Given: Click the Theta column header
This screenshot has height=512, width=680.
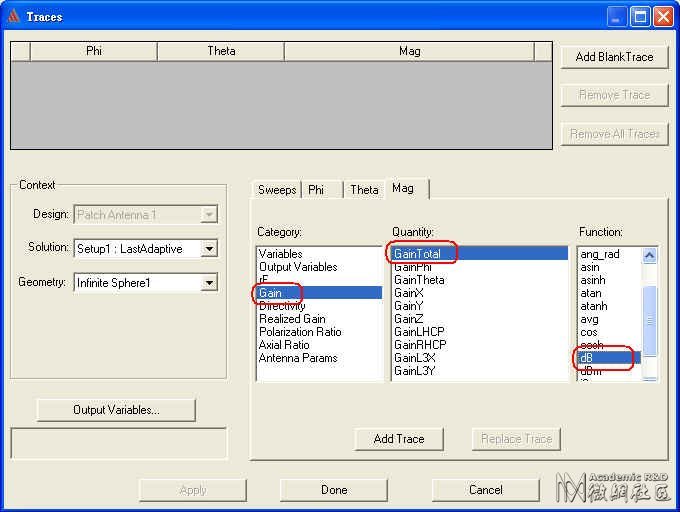Looking at the screenshot, I should [x=221, y=51].
